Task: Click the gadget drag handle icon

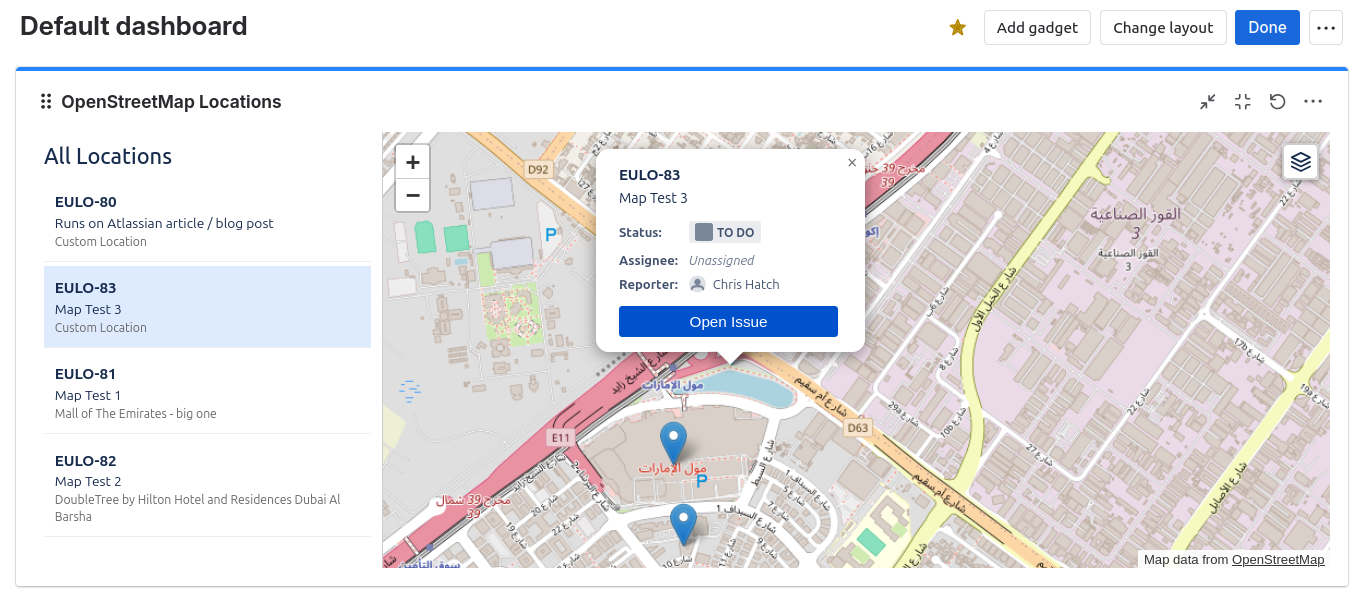Action: click(45, 101)
